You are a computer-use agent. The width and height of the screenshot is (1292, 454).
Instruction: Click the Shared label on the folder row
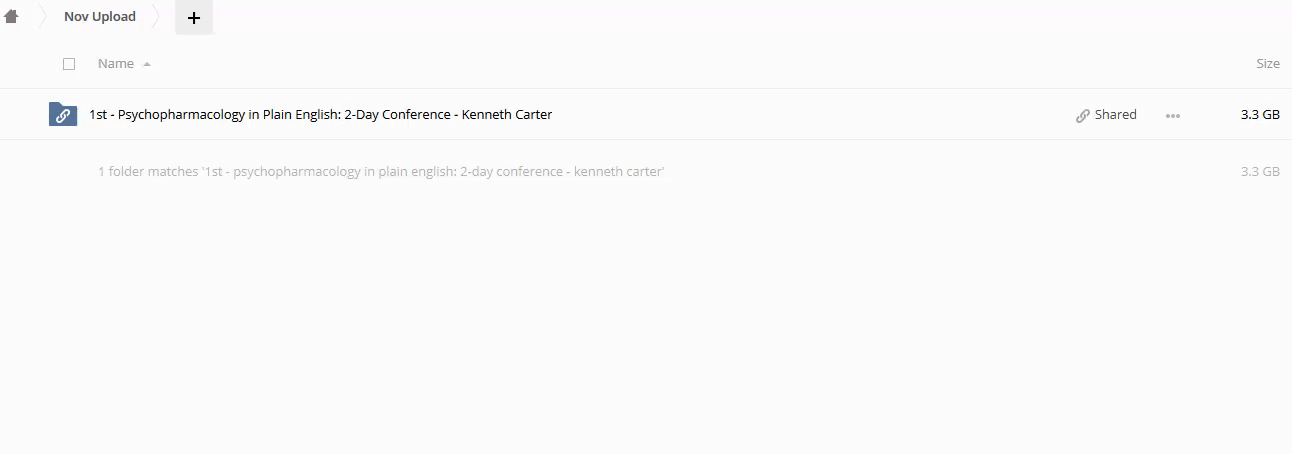(1116, 115)
